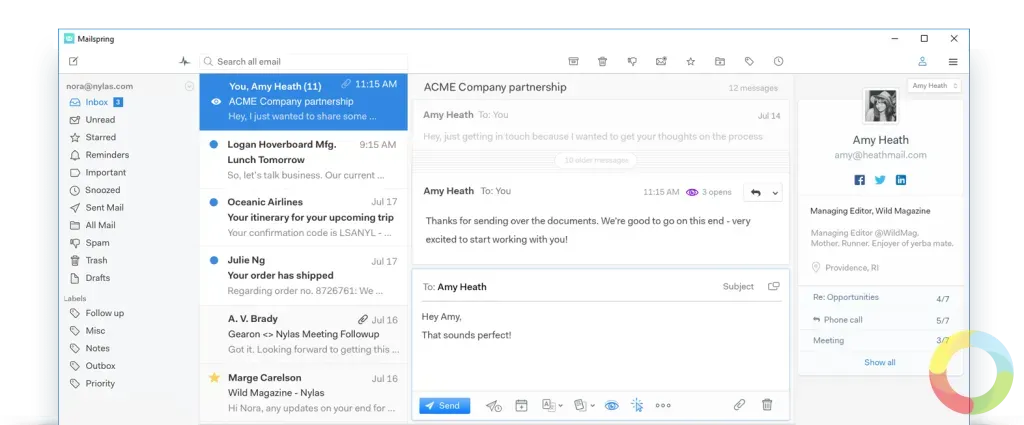Click the Show all link
The height and width of the screenshot is (425, 1024).
click(880, 362)
